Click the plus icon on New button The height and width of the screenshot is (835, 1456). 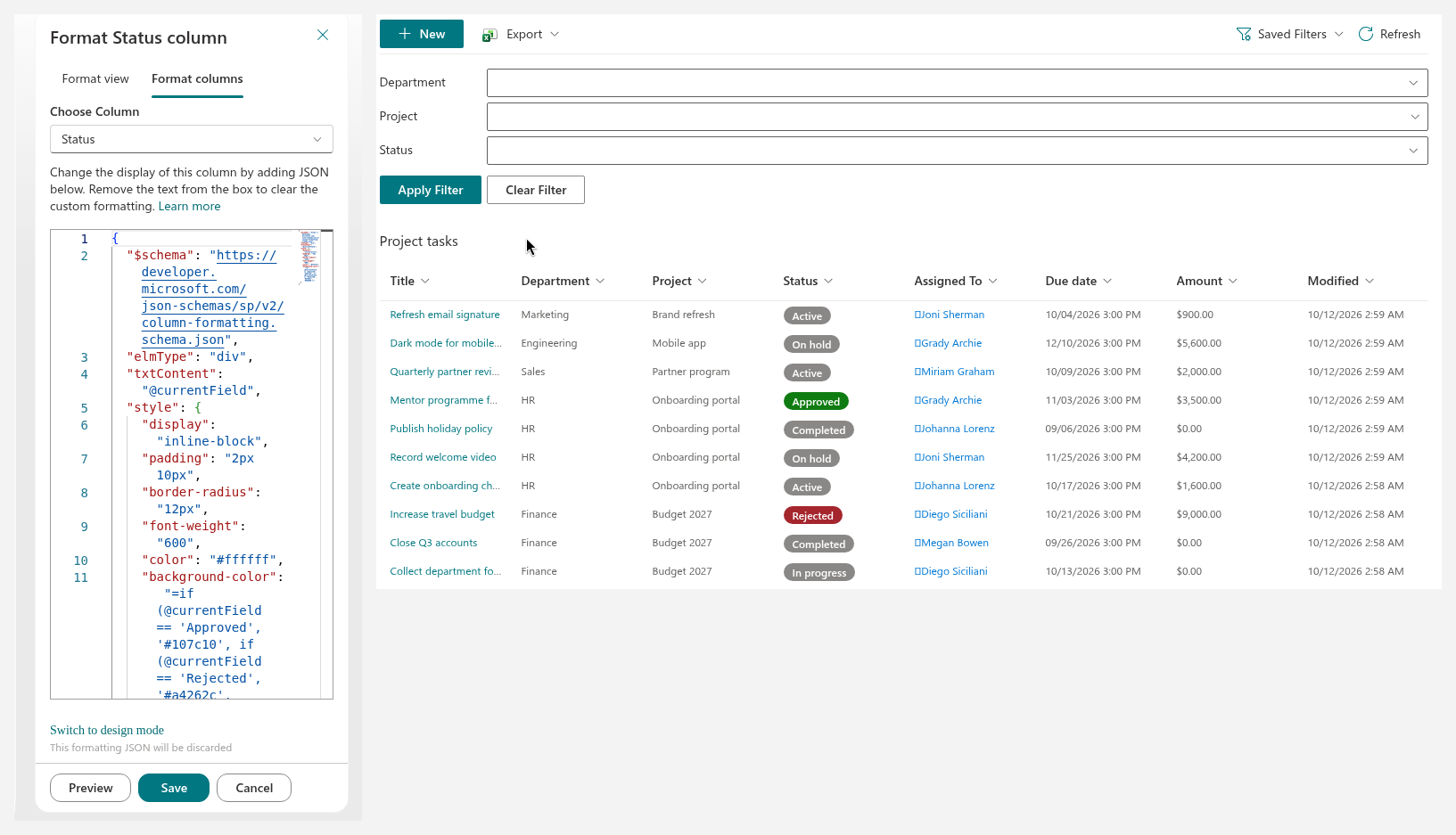click(405, 34)
